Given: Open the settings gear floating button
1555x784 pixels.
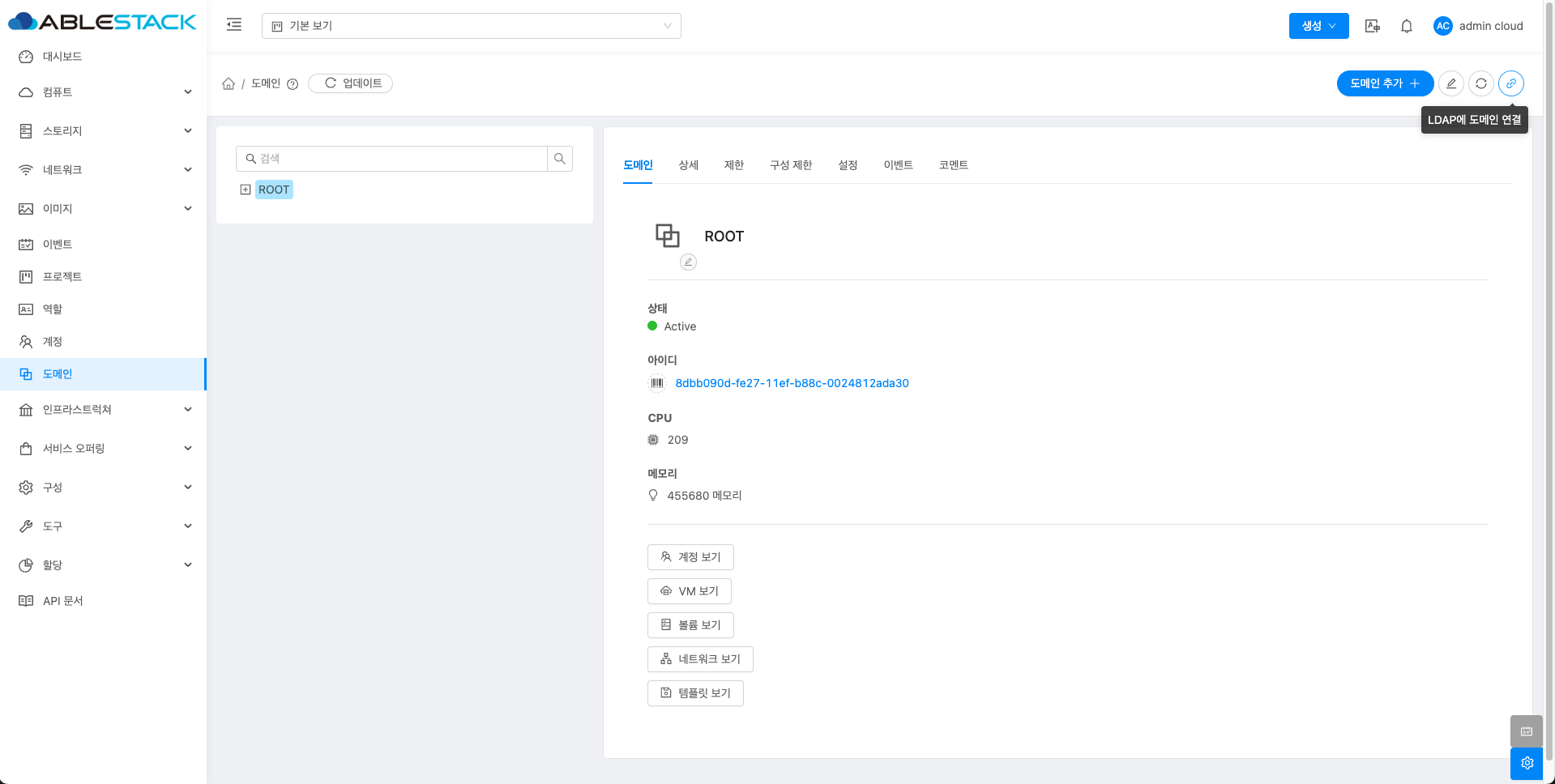Looking at the screenshot, I should (x=1526, y=763).
